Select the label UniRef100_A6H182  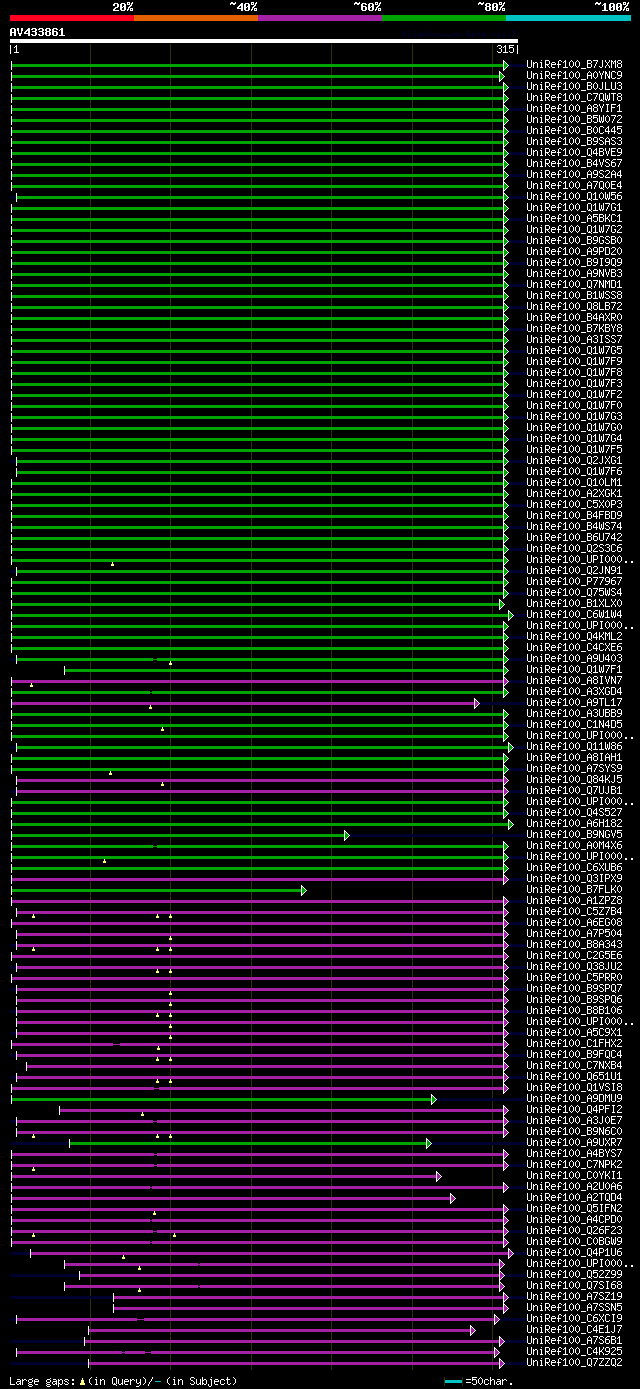coord(574,824)
